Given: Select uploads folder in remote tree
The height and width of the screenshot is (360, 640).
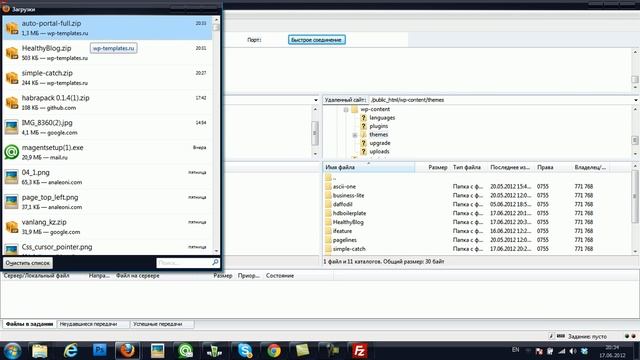Looking at the screenshot, I should pos(379,151).
